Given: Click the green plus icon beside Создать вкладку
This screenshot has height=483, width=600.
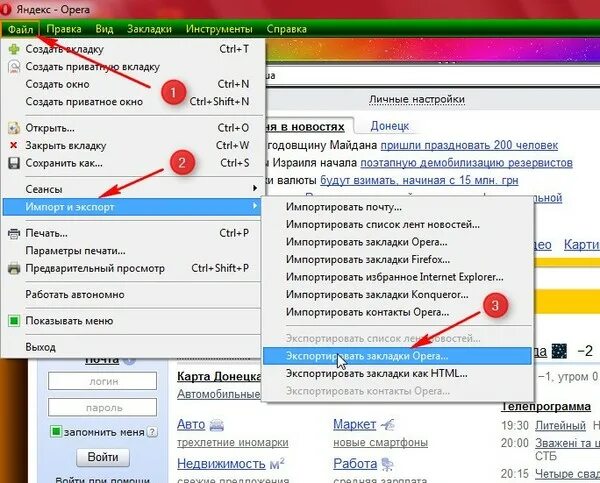Looking at the screenshot, I should tap(14, 49).
